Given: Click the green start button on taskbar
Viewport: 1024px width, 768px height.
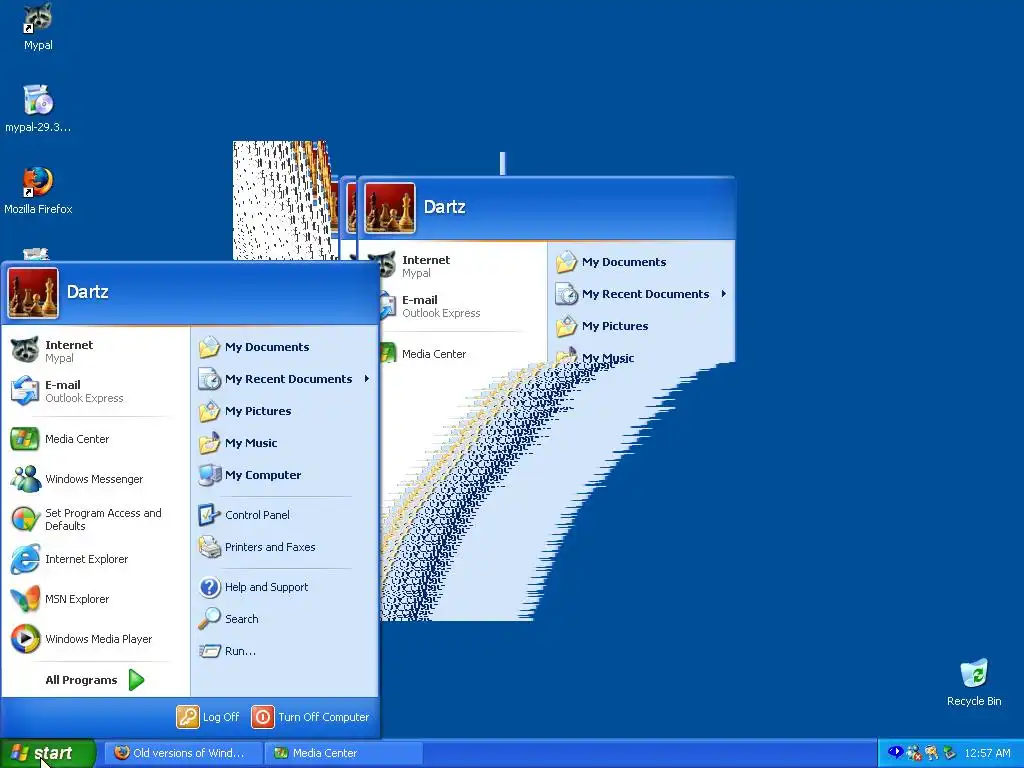Looking at the screenshot, I should (x=47, y=753).
